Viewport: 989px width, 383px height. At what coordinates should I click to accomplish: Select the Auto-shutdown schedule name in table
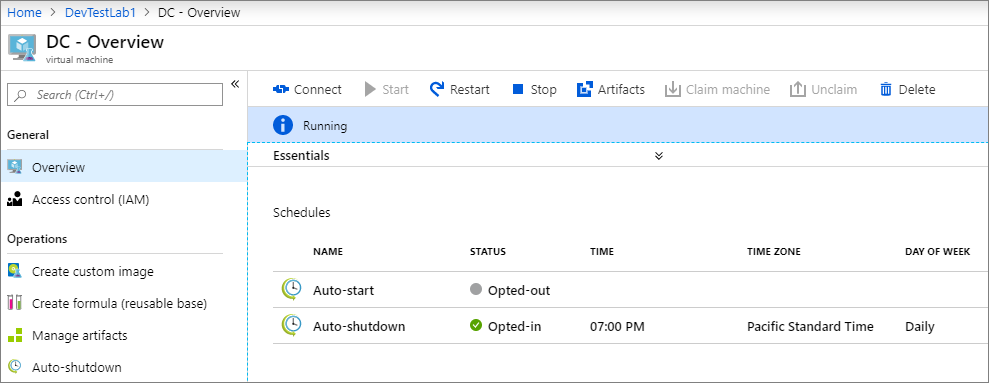pos(359,326)
